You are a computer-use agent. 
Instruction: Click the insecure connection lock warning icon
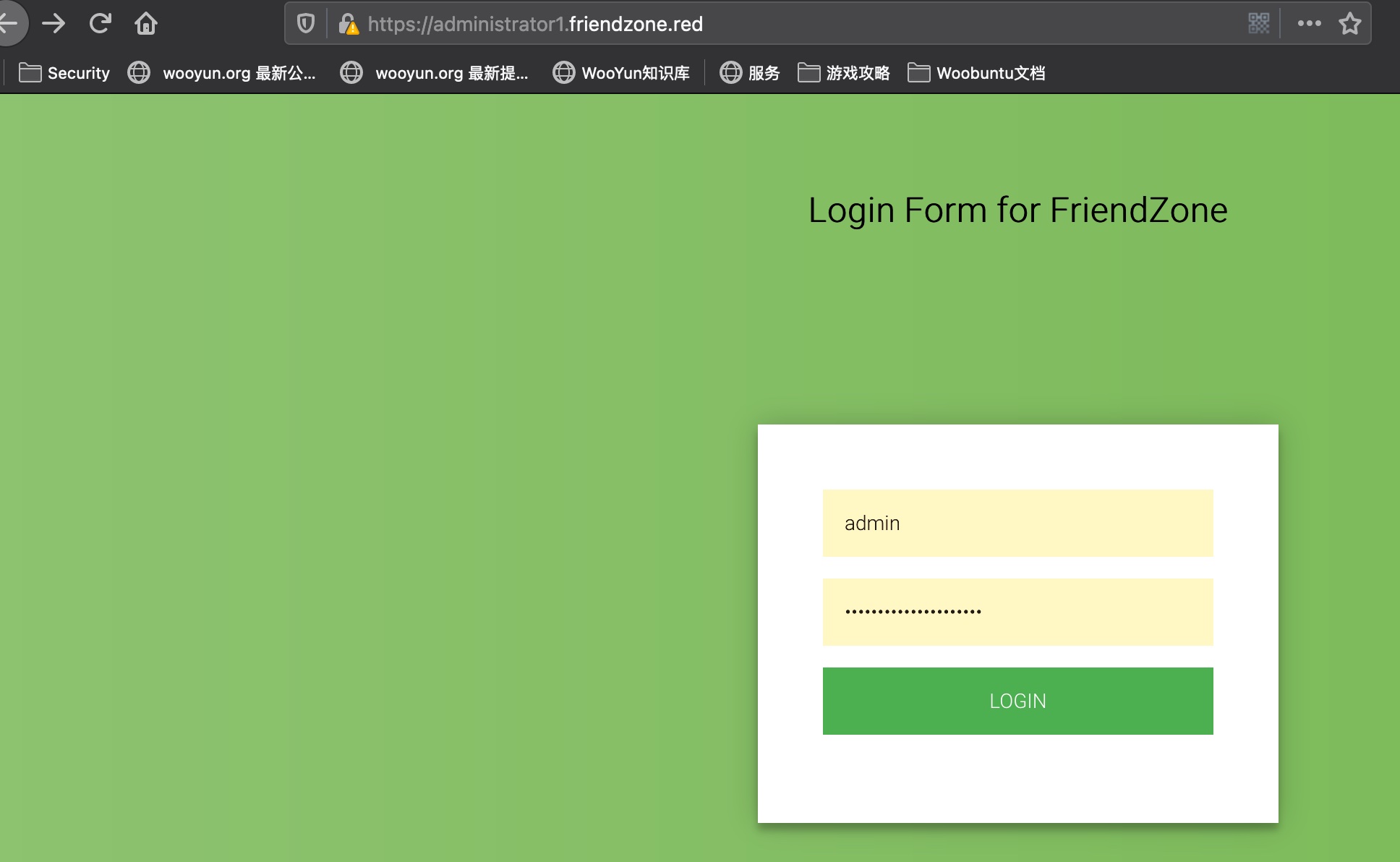349,24
